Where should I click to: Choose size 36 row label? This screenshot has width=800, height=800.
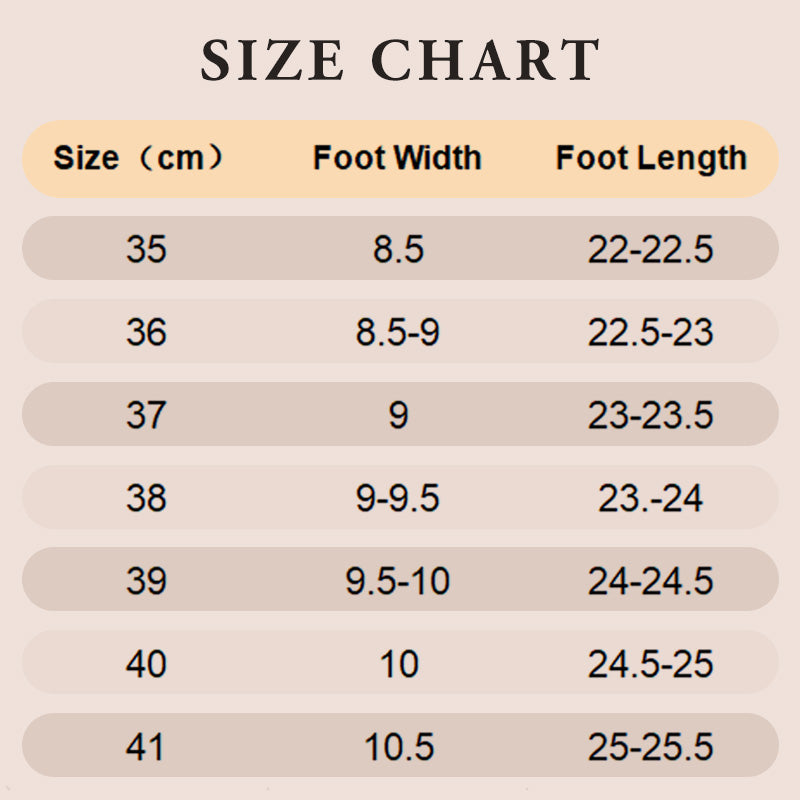click(146, 332)
